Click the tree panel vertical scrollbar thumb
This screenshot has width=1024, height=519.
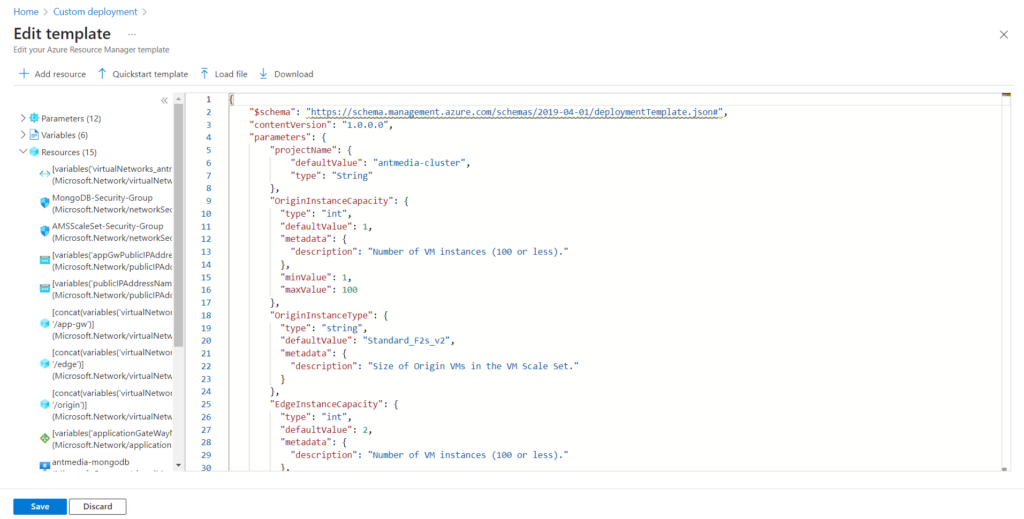point(179,225)
